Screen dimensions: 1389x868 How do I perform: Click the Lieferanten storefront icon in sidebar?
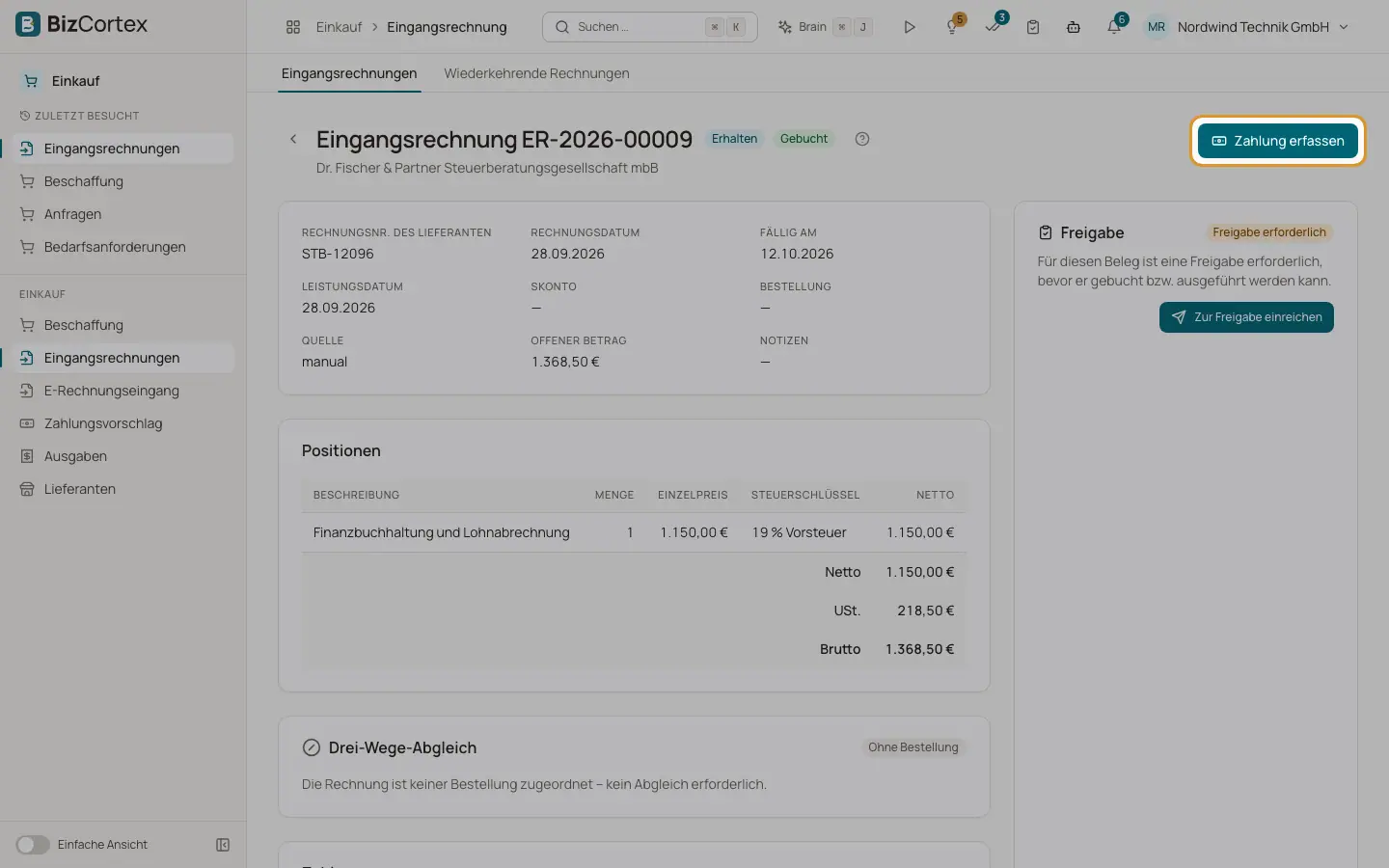(x=27, y=489)
